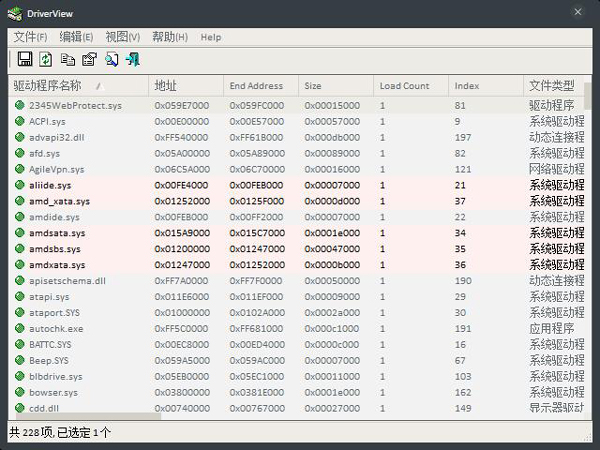The width and height of the screenshot is (600, 450).
Task: Click the green icon beside amdide.sys
Action: [20, 217]
